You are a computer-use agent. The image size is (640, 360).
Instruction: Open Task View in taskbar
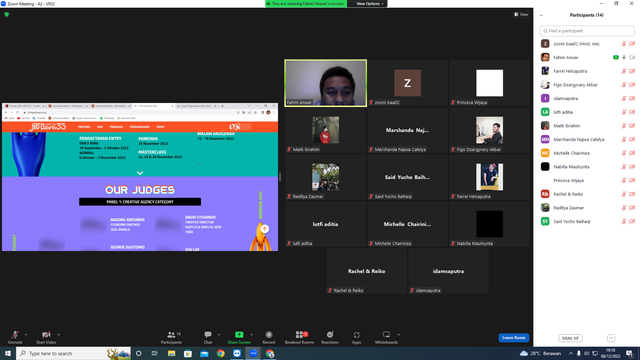click(155, 353)
